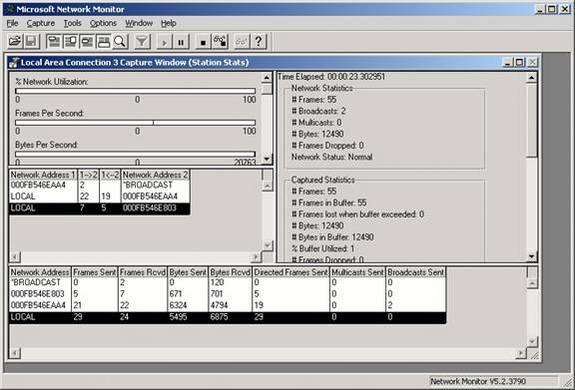Viewport: 575px width, 390px height.
Task: Click the Stop and View capture icon
Action: point(220,41)
